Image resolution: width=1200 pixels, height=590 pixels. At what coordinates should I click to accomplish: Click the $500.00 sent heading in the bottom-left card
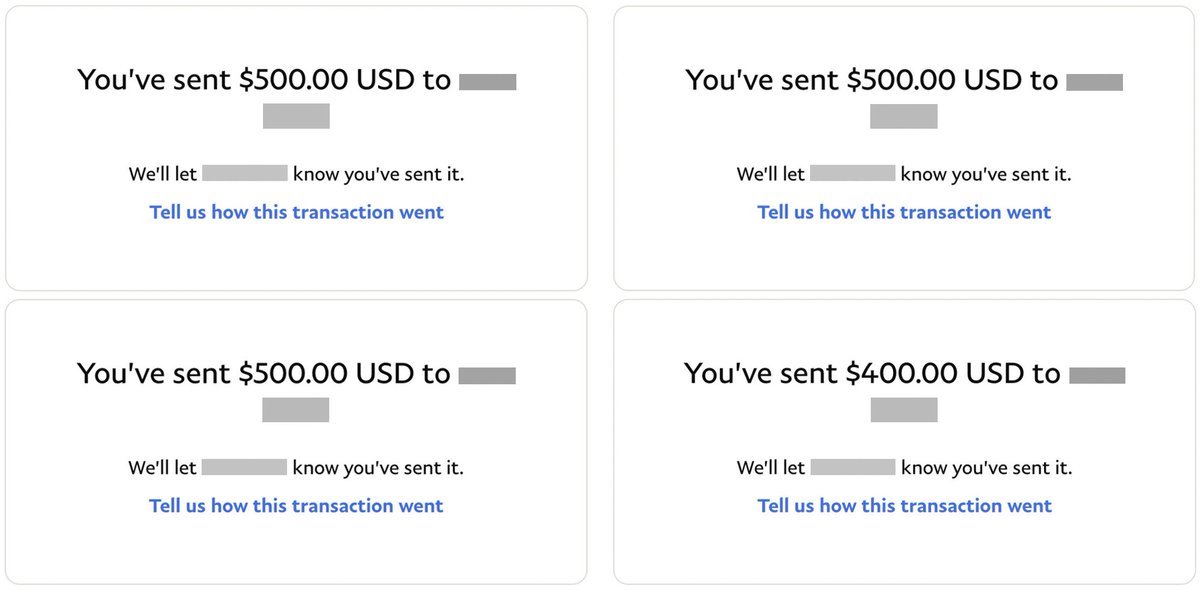pyautogui.click(x=265, y=374)
